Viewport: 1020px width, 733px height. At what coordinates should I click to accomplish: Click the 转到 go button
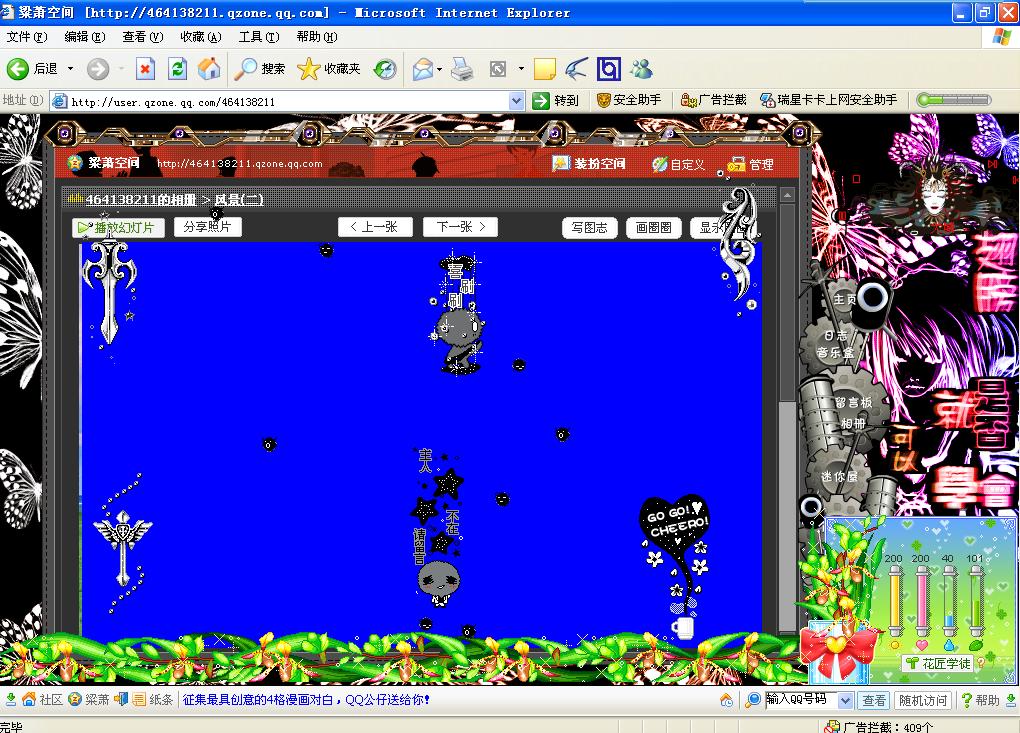pyautogui.click(x=556, y=100)
